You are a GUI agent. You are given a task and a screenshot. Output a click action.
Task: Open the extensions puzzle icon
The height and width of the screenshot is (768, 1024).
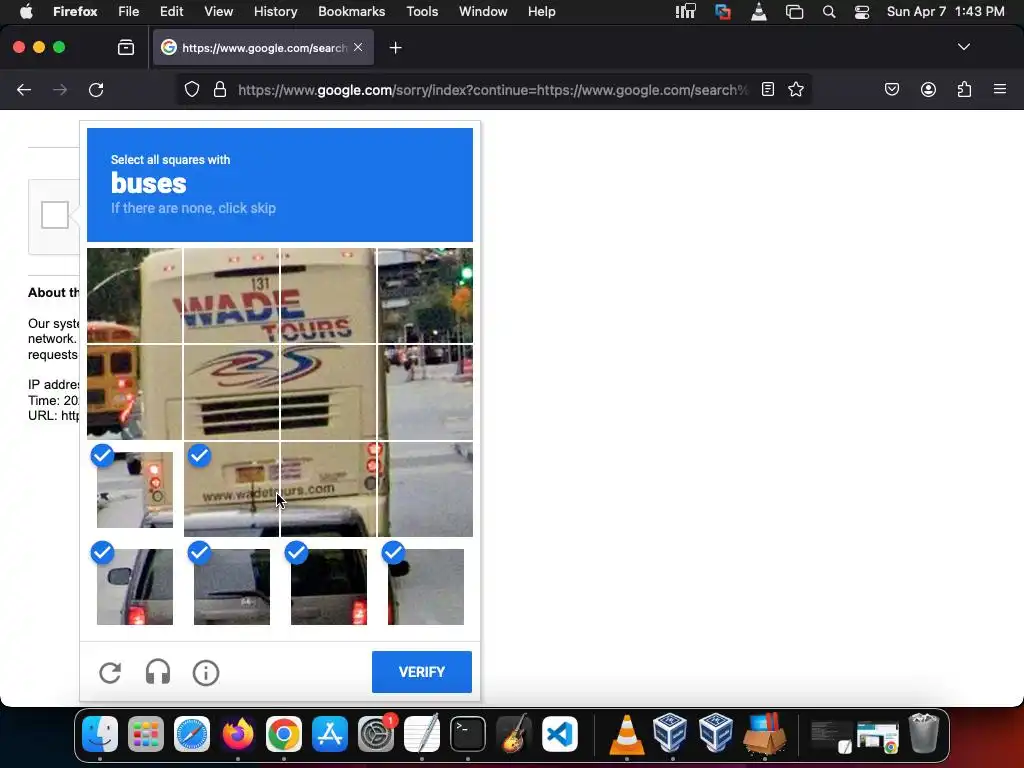[964, 89]
